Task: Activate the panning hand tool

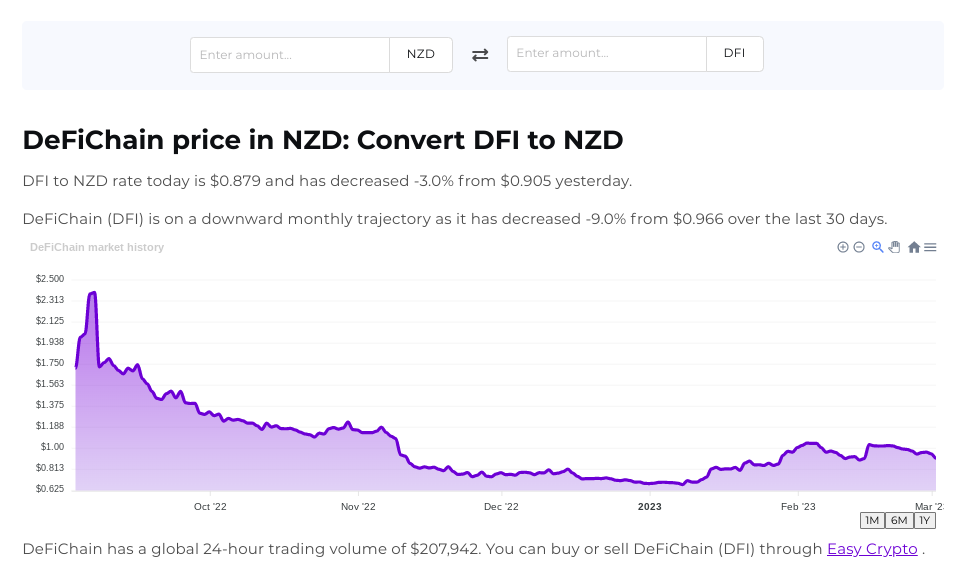Action: tap(894, 247)
